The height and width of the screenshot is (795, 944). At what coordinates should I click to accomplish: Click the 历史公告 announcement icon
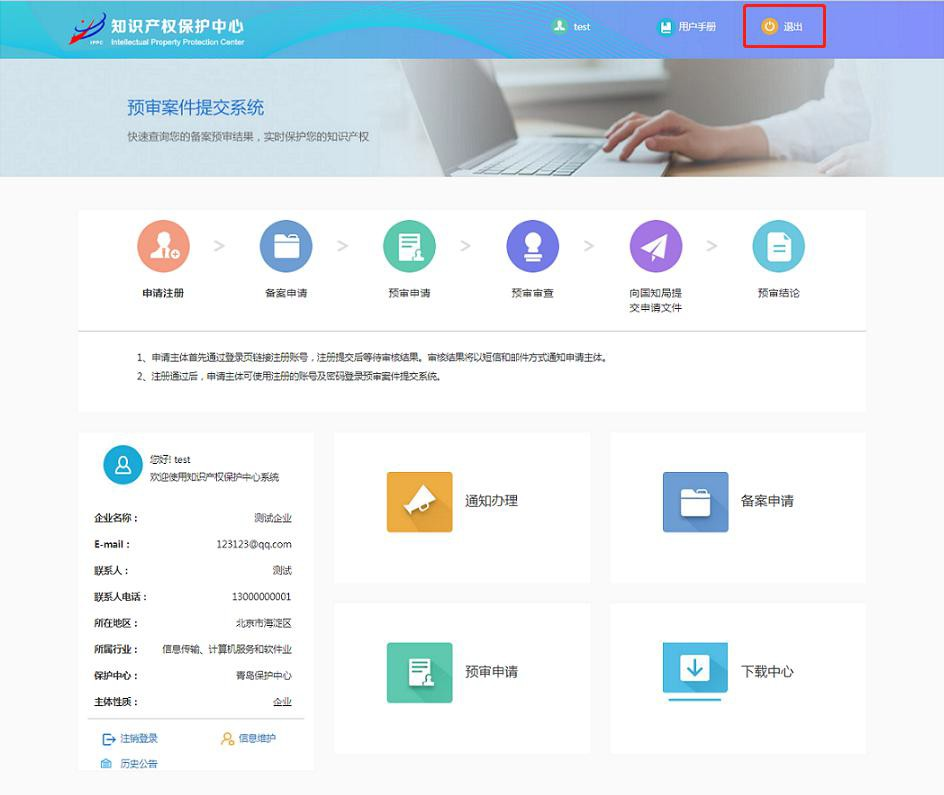tap(107, 764)
